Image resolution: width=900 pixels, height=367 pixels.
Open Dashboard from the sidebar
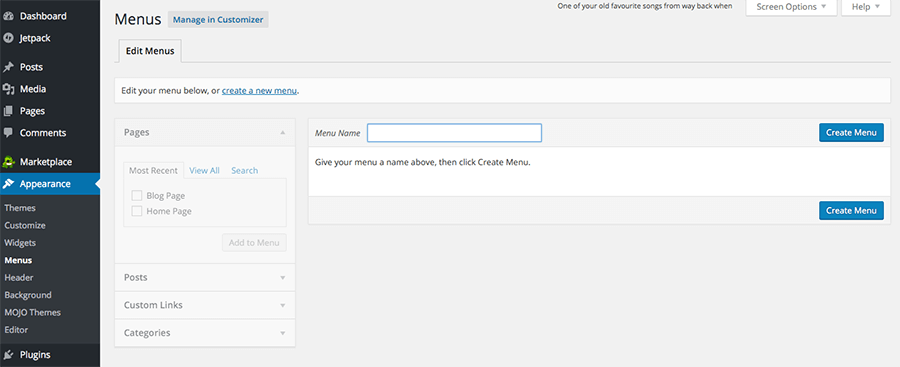[x=50, y=16]
